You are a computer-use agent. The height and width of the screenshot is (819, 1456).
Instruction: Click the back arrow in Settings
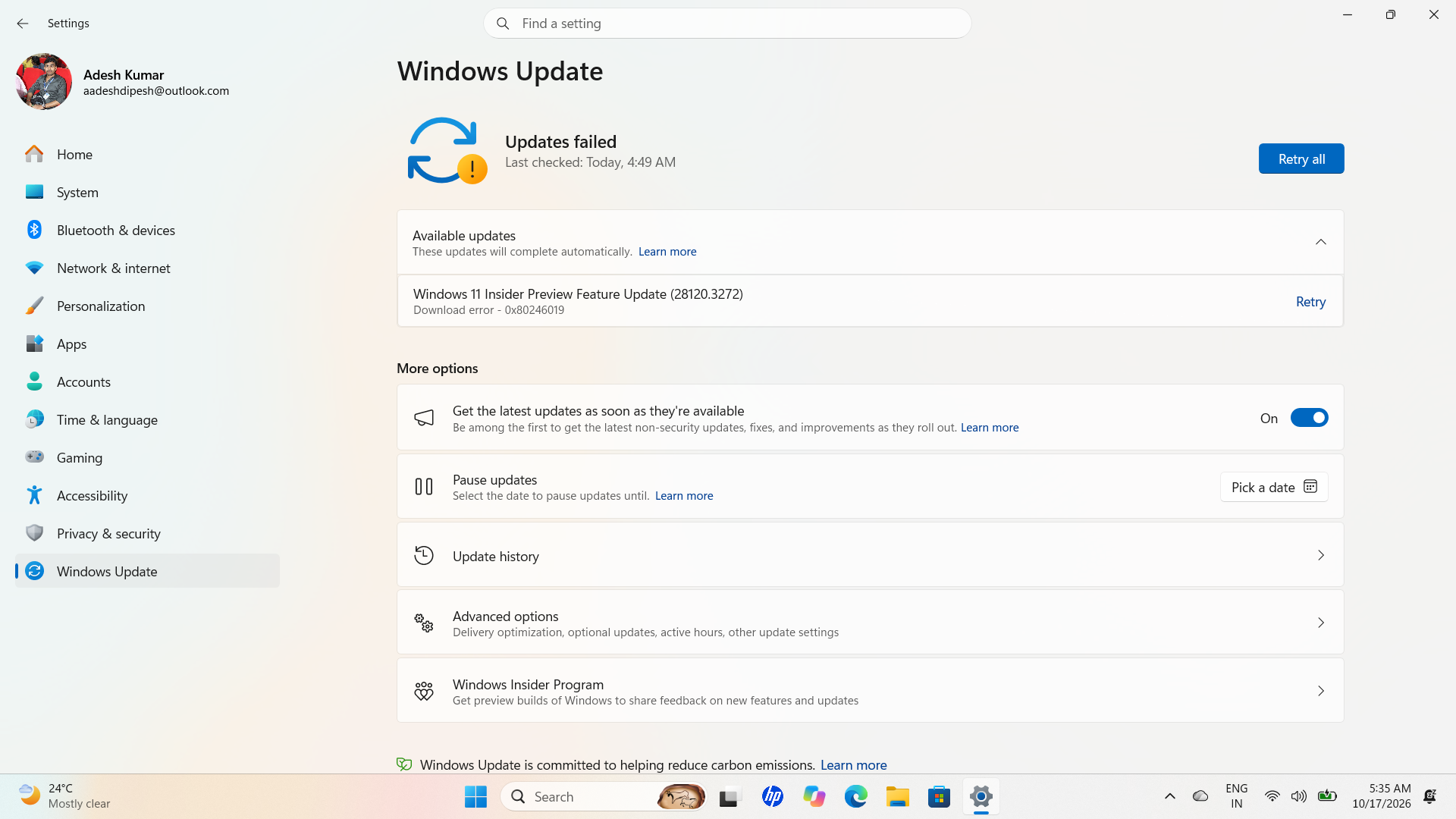pos(23,24)
